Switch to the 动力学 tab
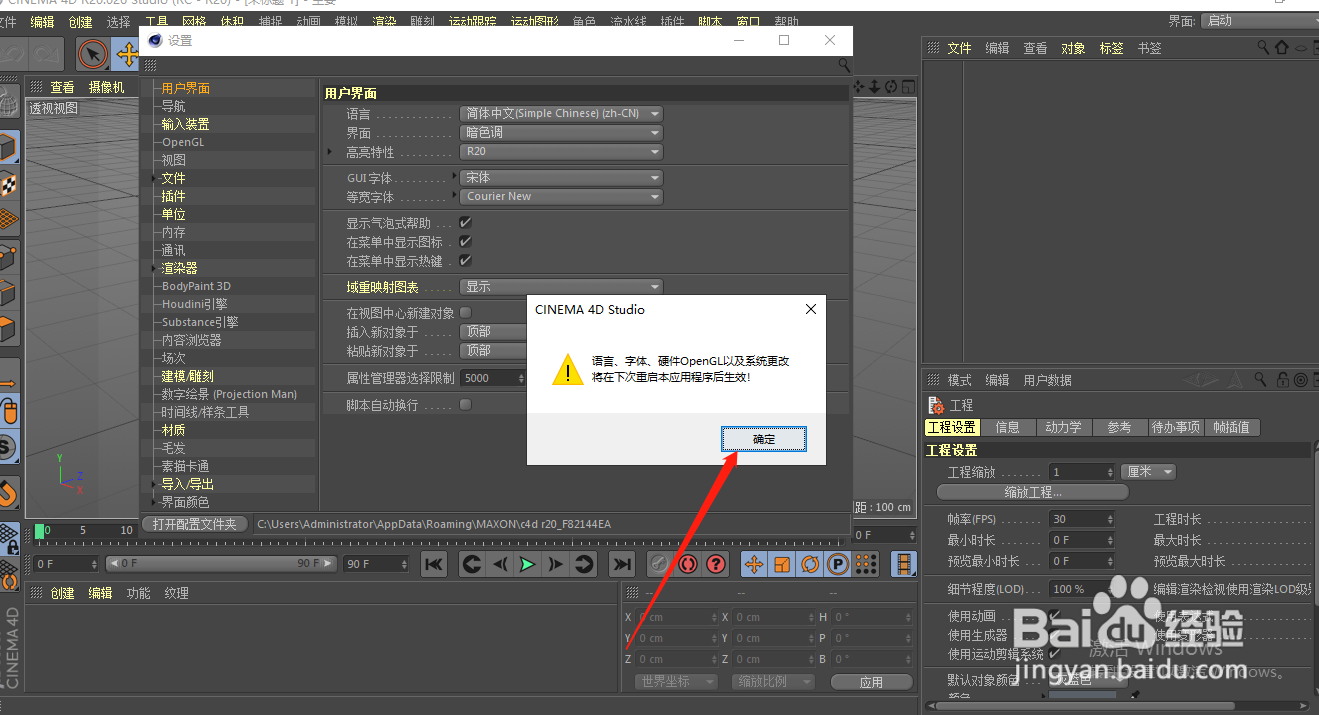The image size is (1319, 715). pyautogui.click(x=1063, y=427)
